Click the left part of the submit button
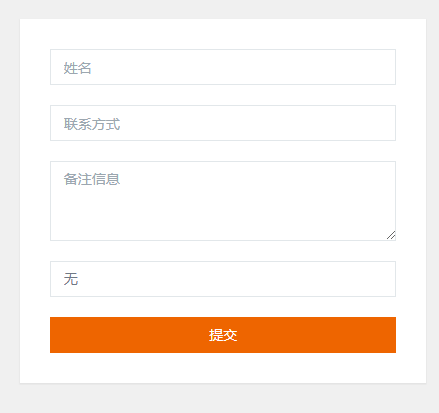The height and width of the screenshot is (413, 439). coord(100,335)
